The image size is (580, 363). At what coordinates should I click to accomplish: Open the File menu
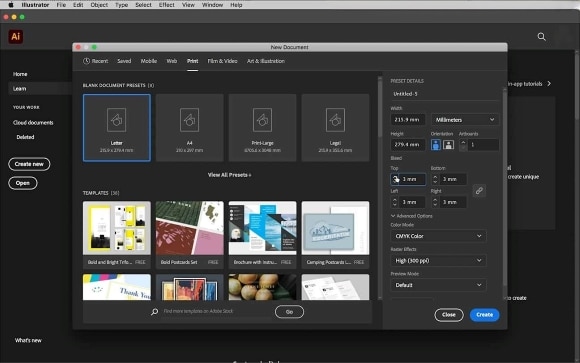click(x=61, y=5)
